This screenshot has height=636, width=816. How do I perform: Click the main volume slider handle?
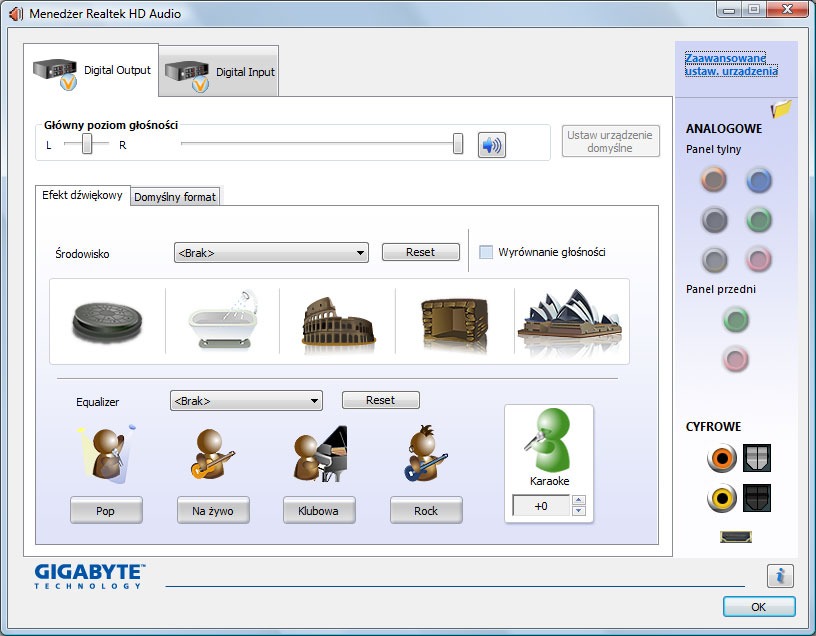click(x=458, y=145)
